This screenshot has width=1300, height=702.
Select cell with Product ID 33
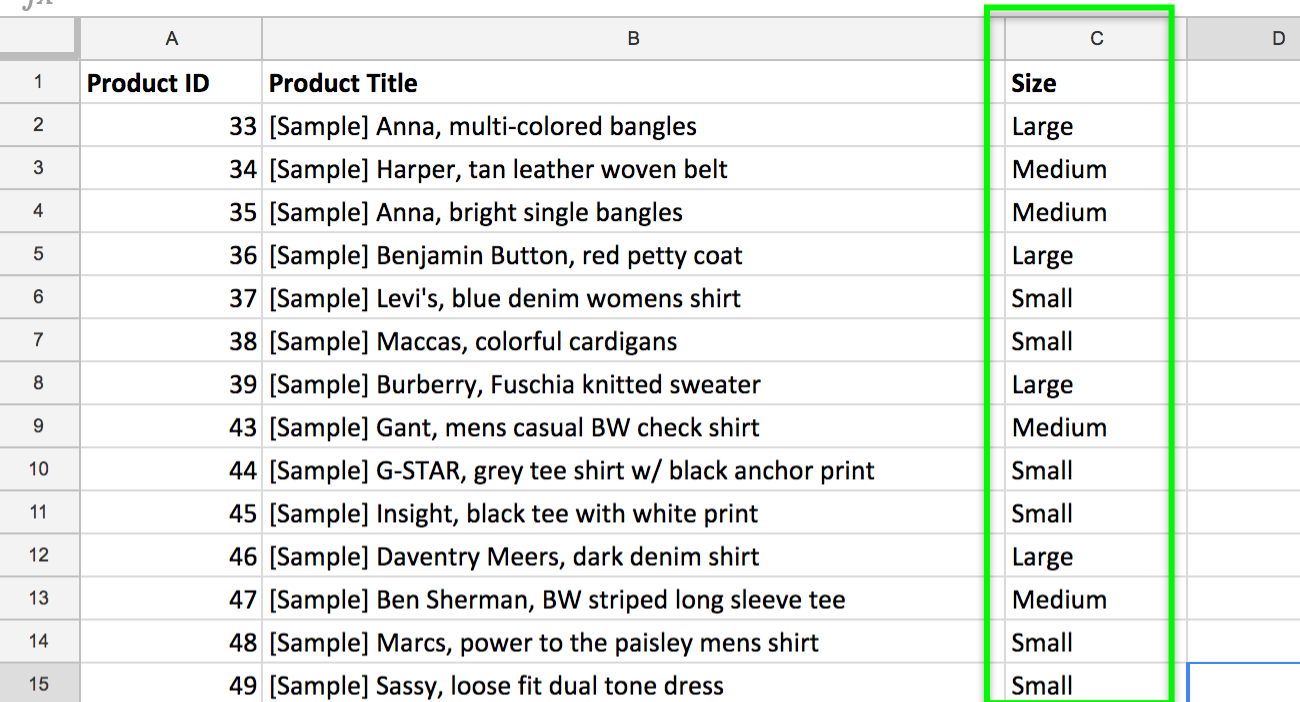tap(171, 127)
